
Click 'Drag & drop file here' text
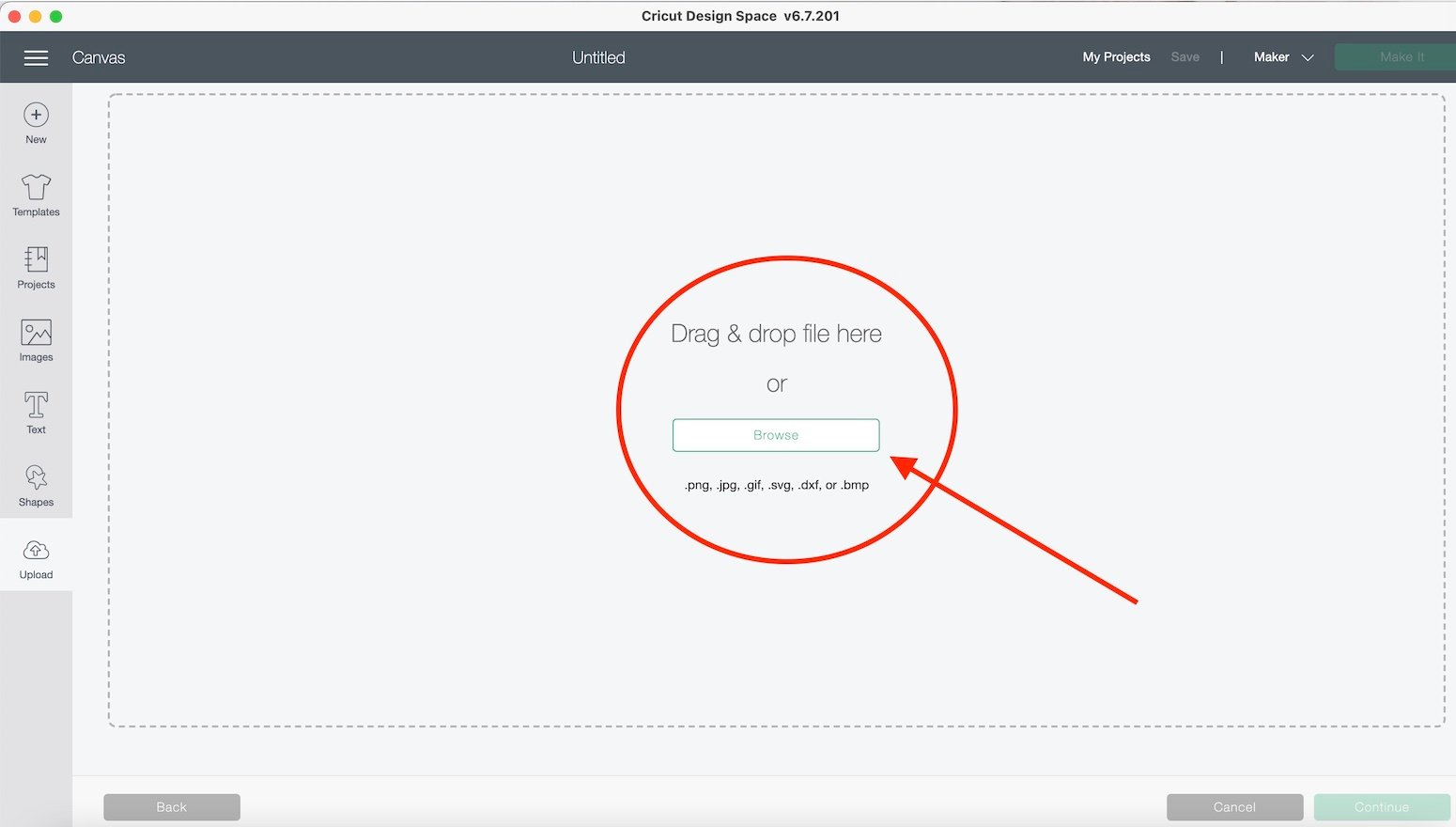pos(776,334)
